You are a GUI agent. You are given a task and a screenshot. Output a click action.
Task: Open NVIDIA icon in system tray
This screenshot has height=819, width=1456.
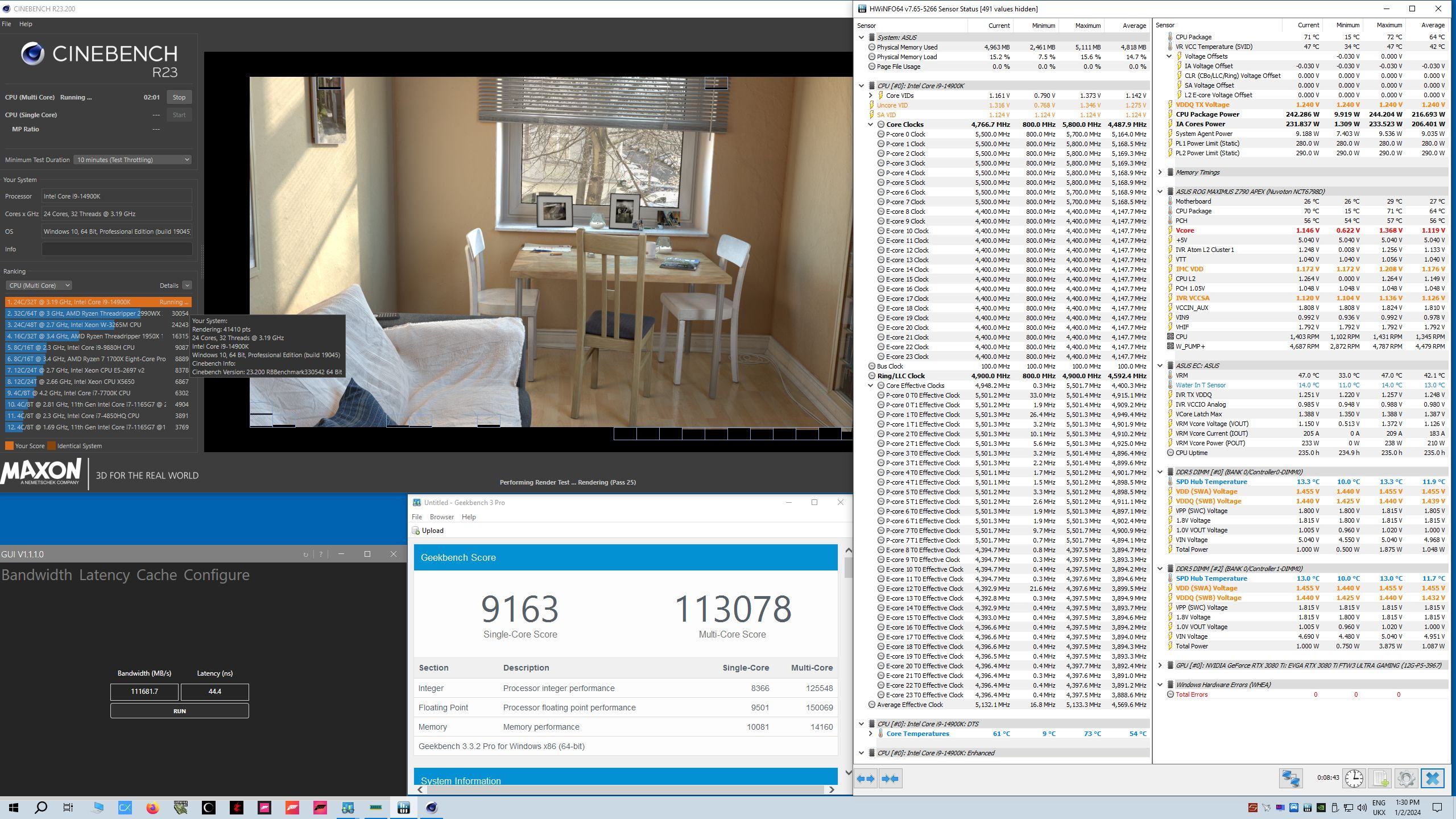click(1321, 808)
